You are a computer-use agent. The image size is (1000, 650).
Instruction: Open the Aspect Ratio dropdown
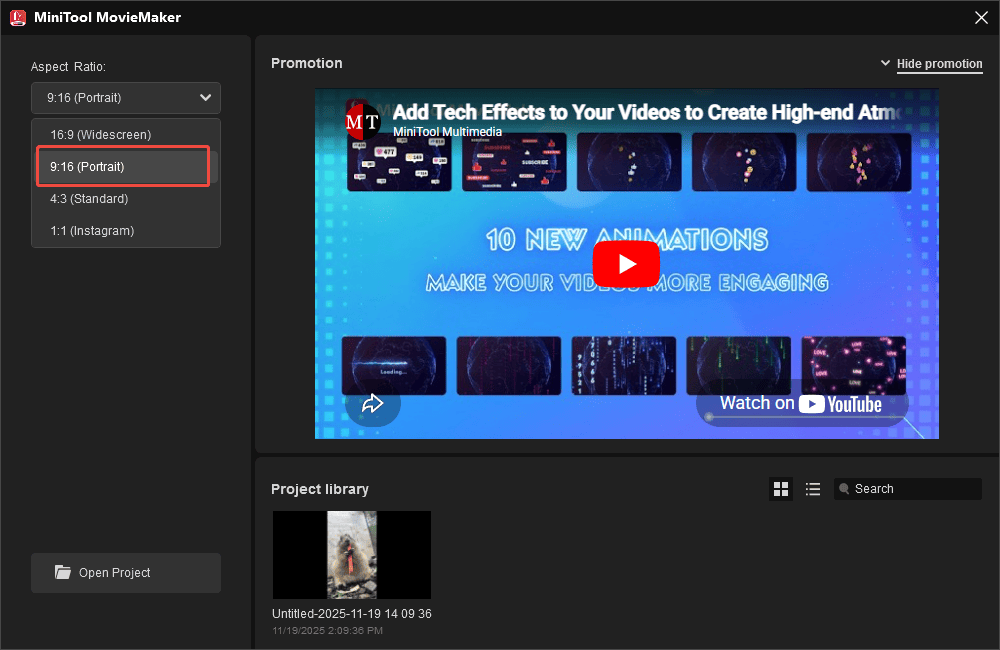click(x=125, y=97)
